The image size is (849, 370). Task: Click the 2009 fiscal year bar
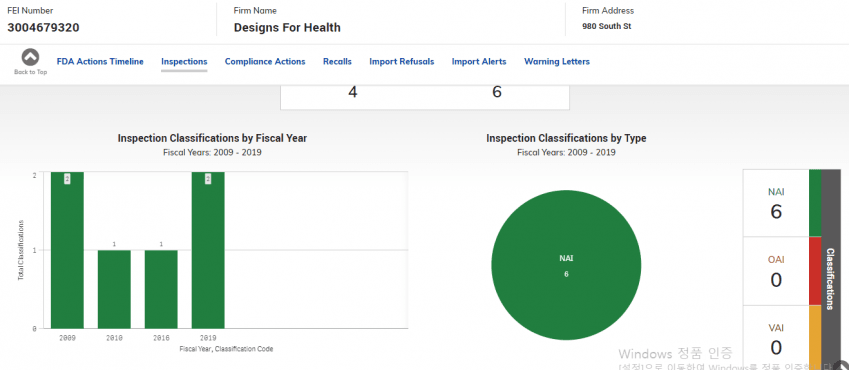pyautogui.click(x=67, y=250)
